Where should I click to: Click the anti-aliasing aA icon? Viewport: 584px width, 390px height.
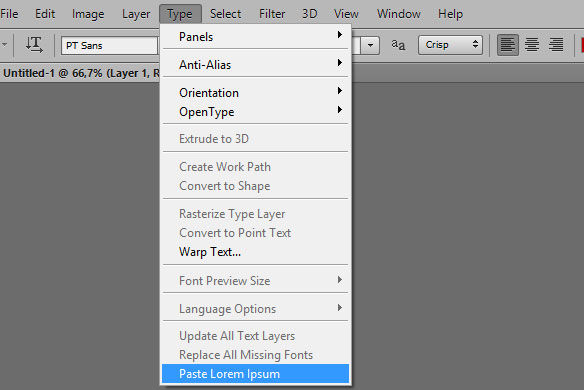[398, 45]
